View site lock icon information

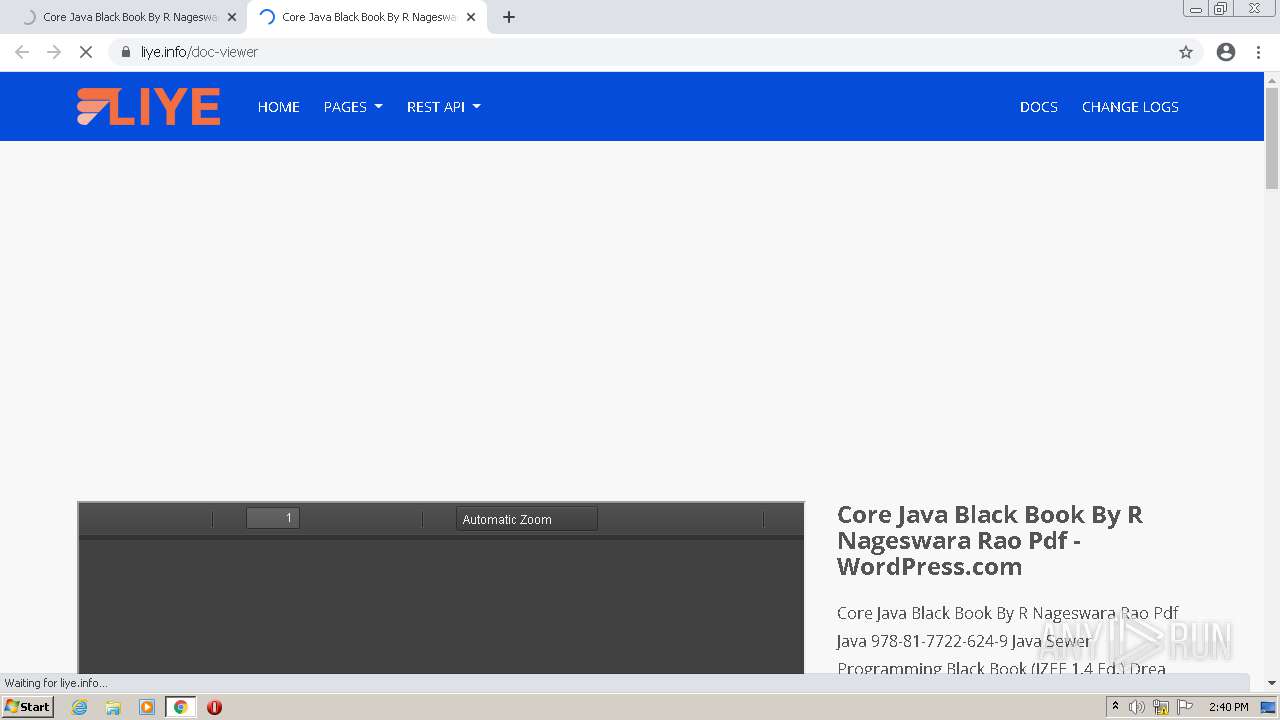(x=126, y=52)
